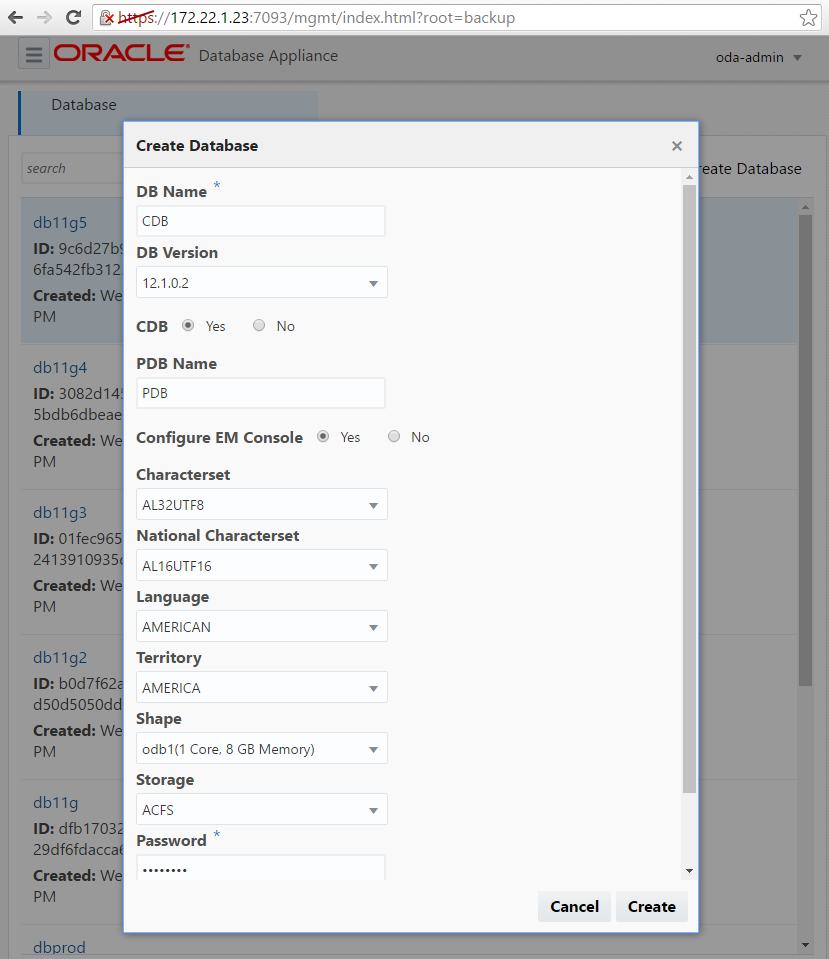The height and width of the screenshot is (959, 829).
Task: Click the Create Database dialog title
Action: click(197, 146)
